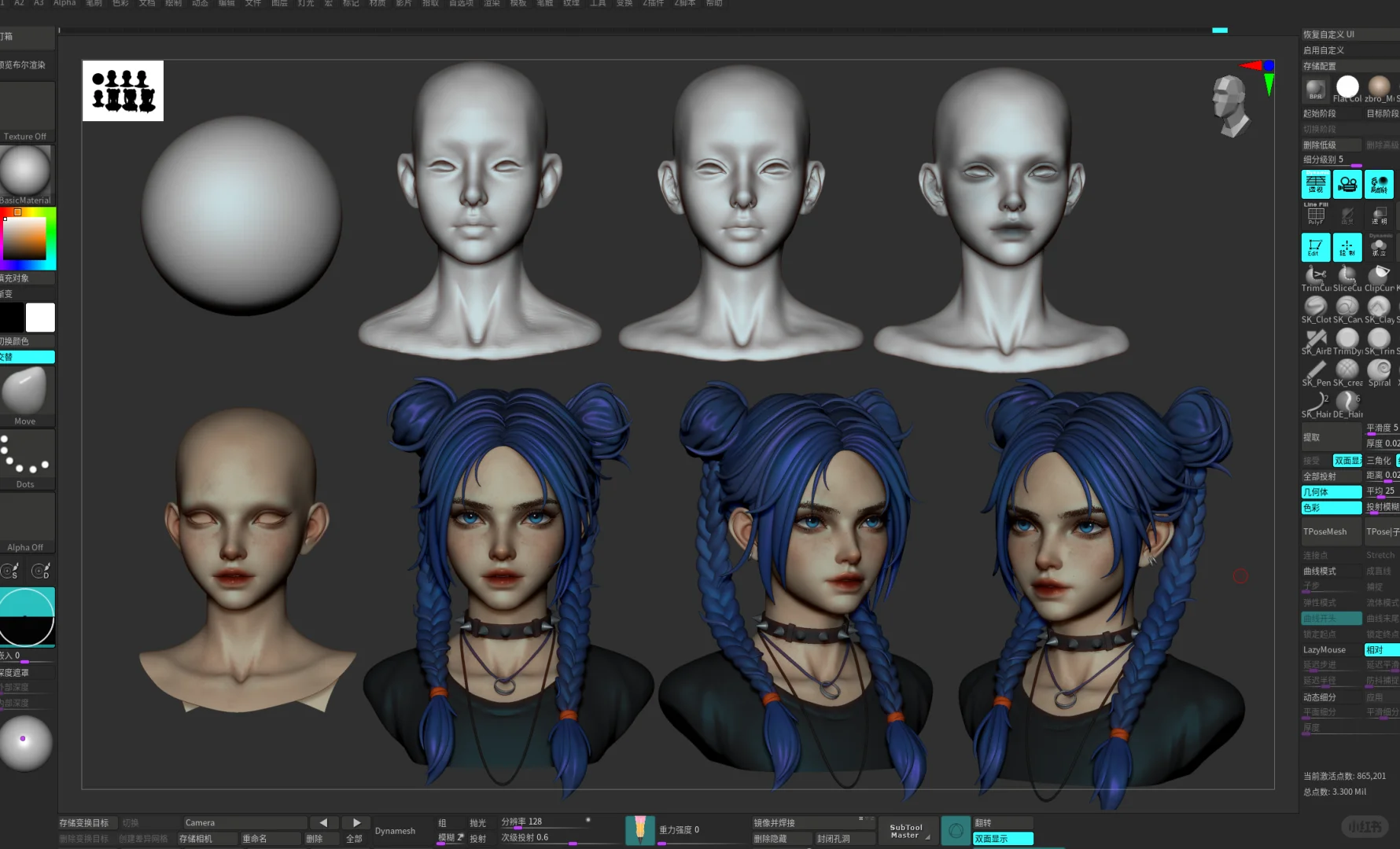This screenshot has height=849, width=1400.
Task: Choose the SK_Trim brush
Action: [x=1379, y=341]
